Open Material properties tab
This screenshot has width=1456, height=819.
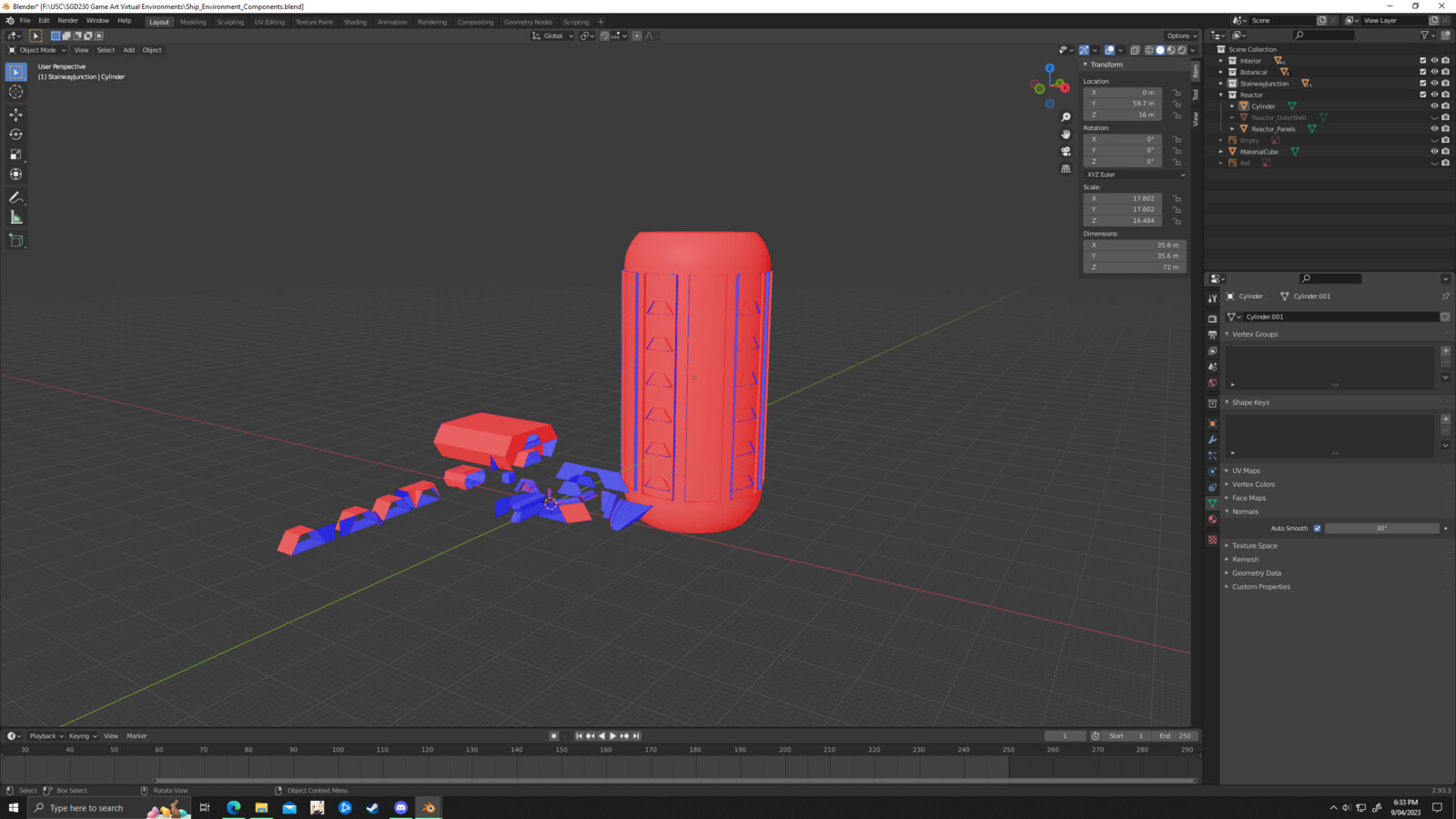point(1212,520)
